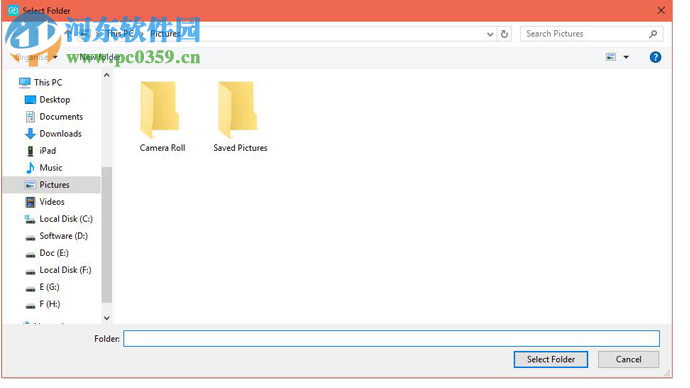
Task: Click Pictures in the address breadcrumb
Action: pos(165,34)
